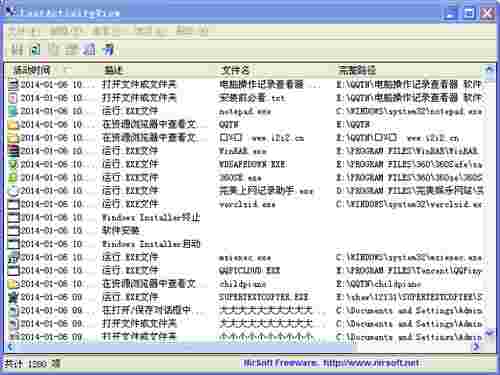Click the icon of the WDSAFEDOWN.EXE row
The image size is (500, 375).
(x=13, y=164)
